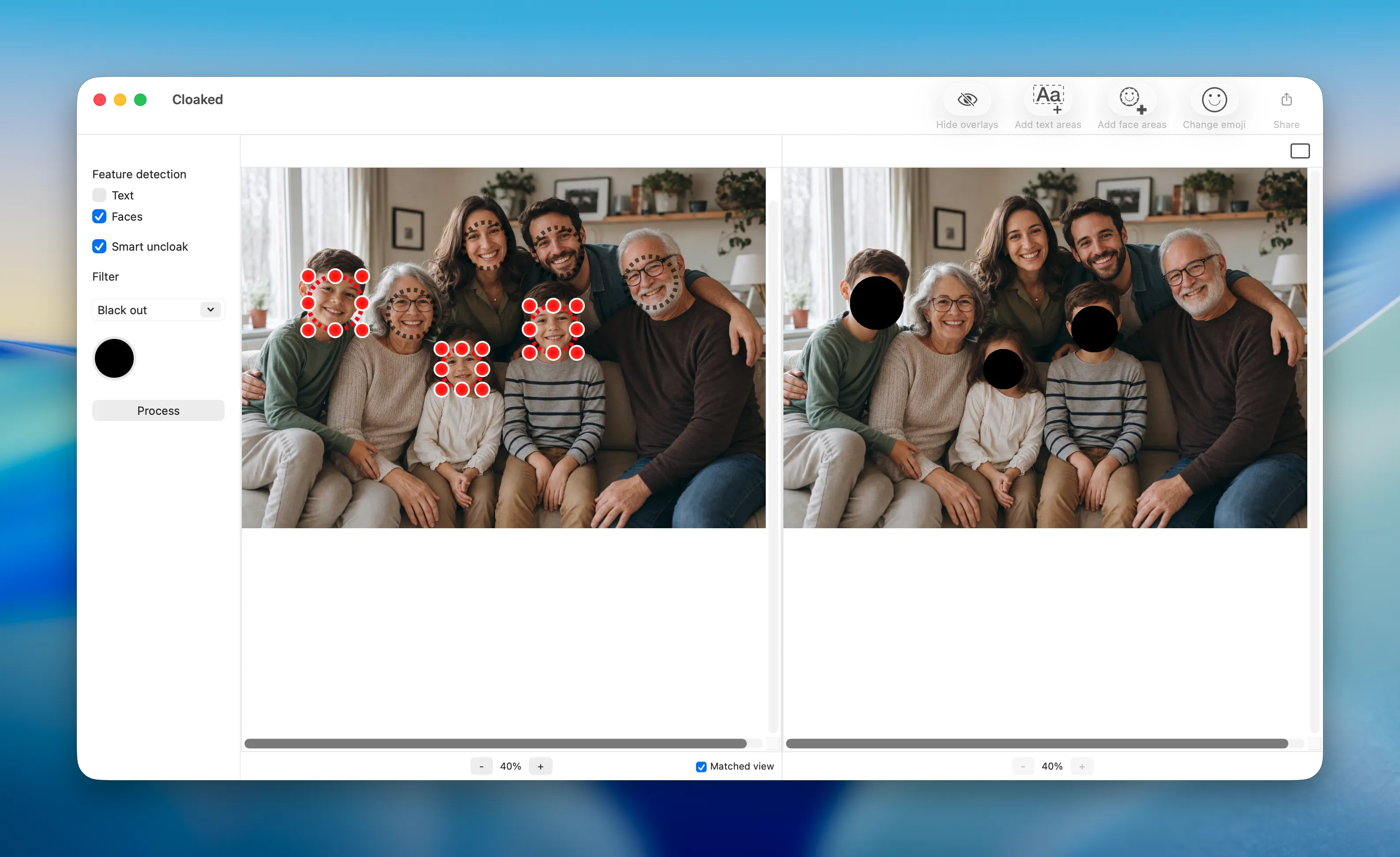1400x857 pixels.
Task: Zoom out left pane with minus button
Action: 481,767
